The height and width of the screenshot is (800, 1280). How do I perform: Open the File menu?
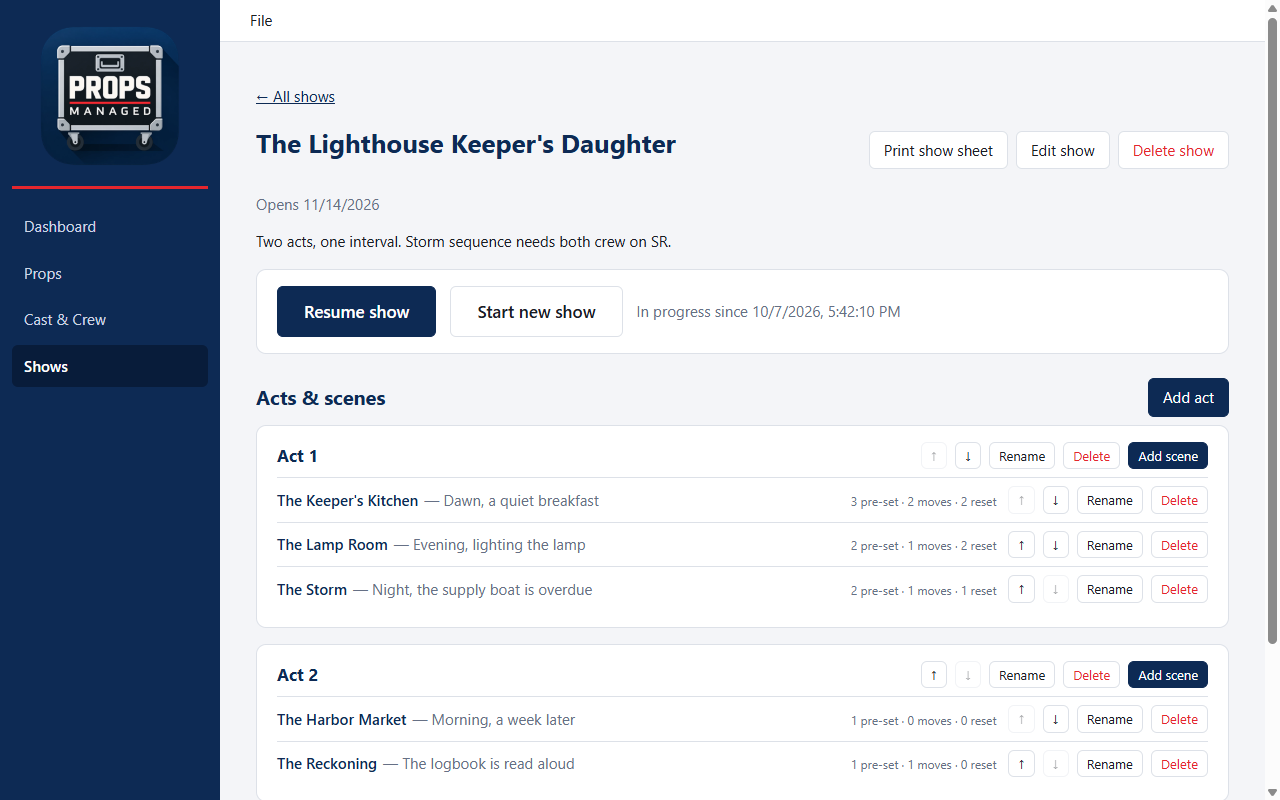261,20
